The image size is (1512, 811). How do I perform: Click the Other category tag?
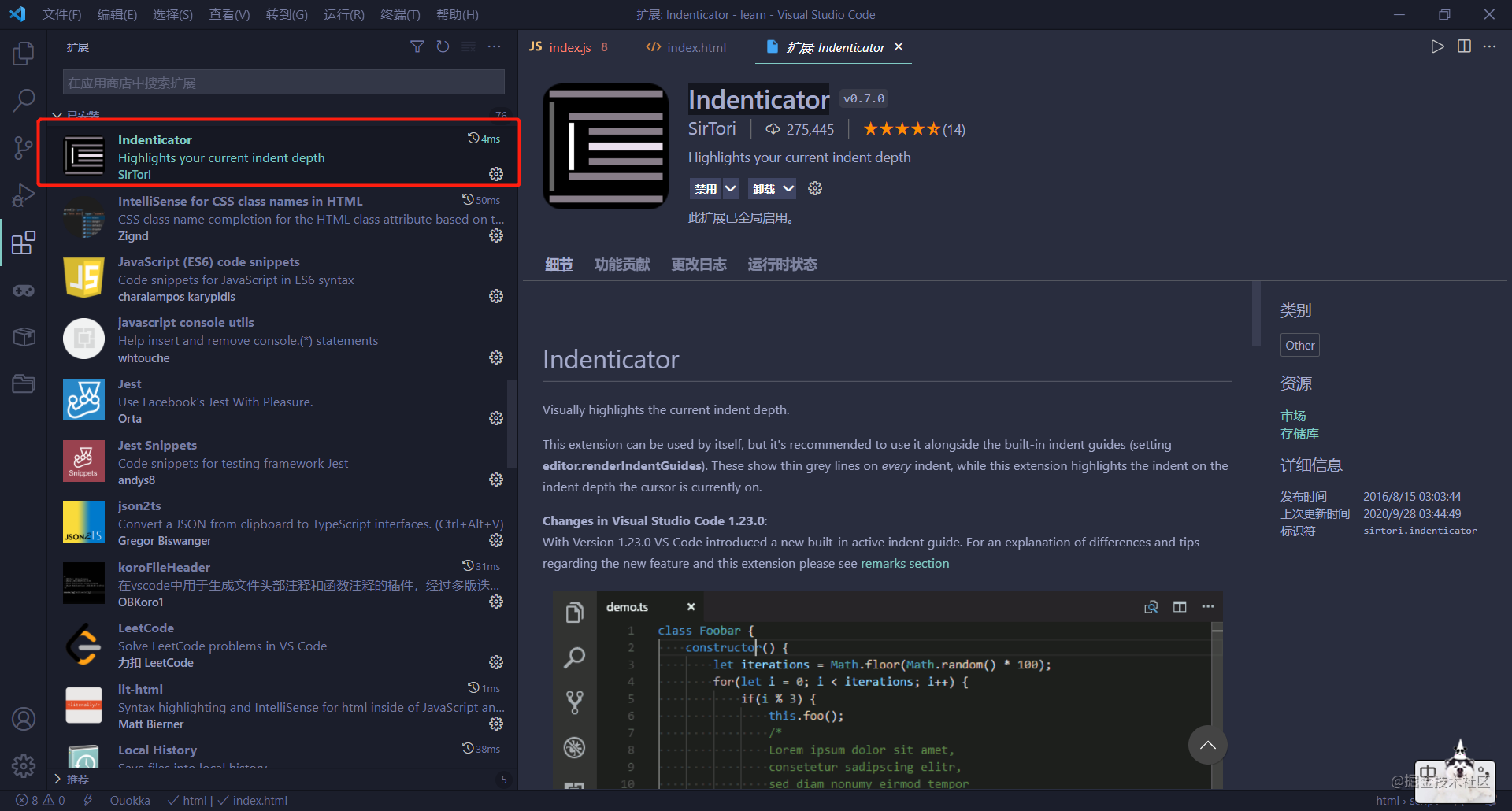pyautogui.click(x=1300, y=345)
